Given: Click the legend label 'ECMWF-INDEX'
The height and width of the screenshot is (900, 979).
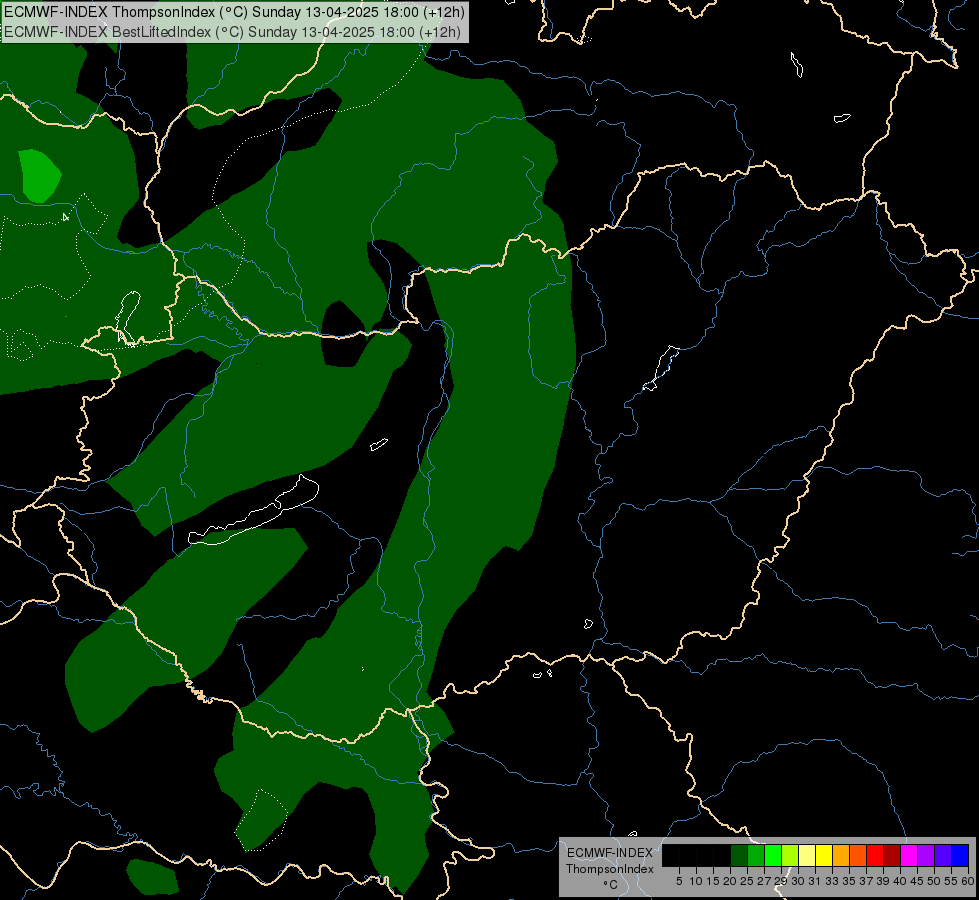Looking at the screenshot, I should click(x=610, y=853).
